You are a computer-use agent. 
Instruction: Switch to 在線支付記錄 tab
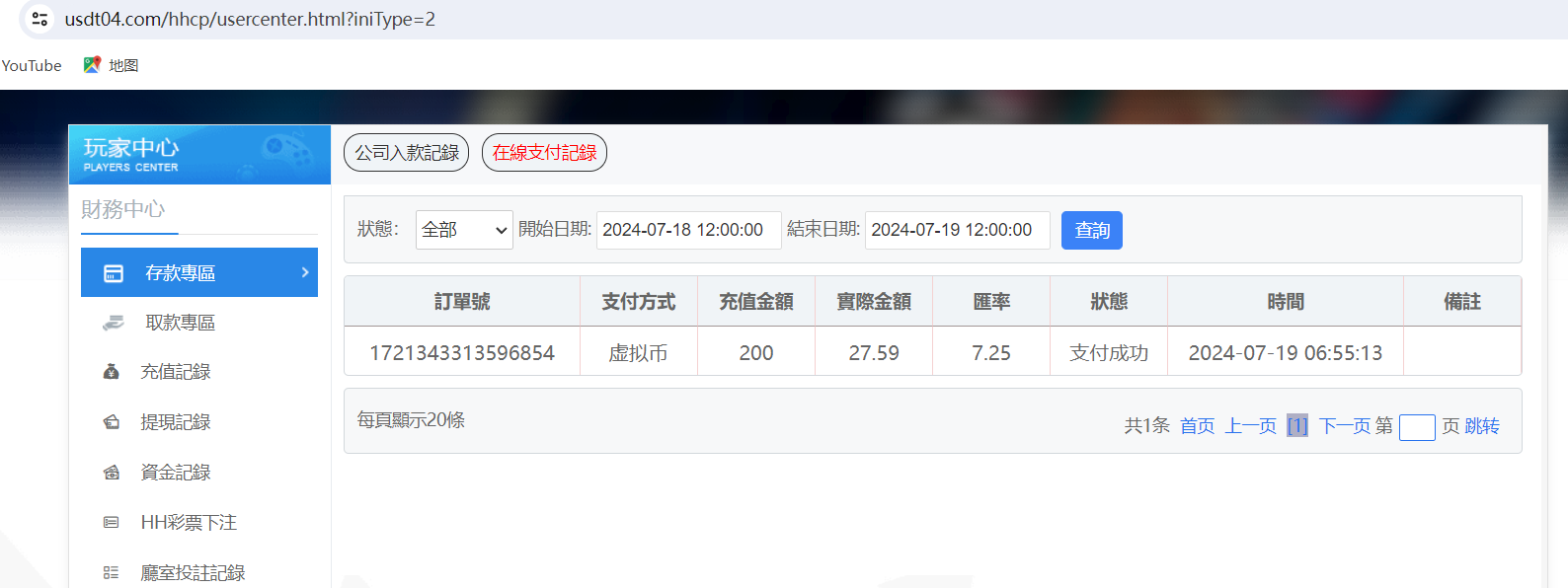[544, 153]
